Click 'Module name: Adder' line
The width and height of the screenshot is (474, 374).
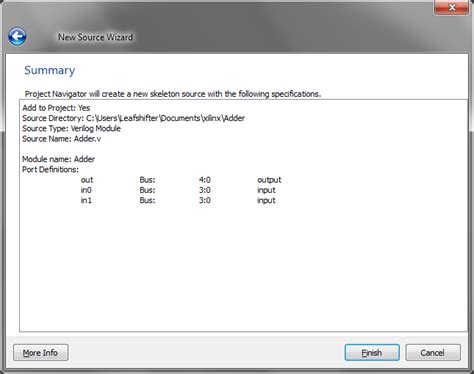tap(58, 159)
